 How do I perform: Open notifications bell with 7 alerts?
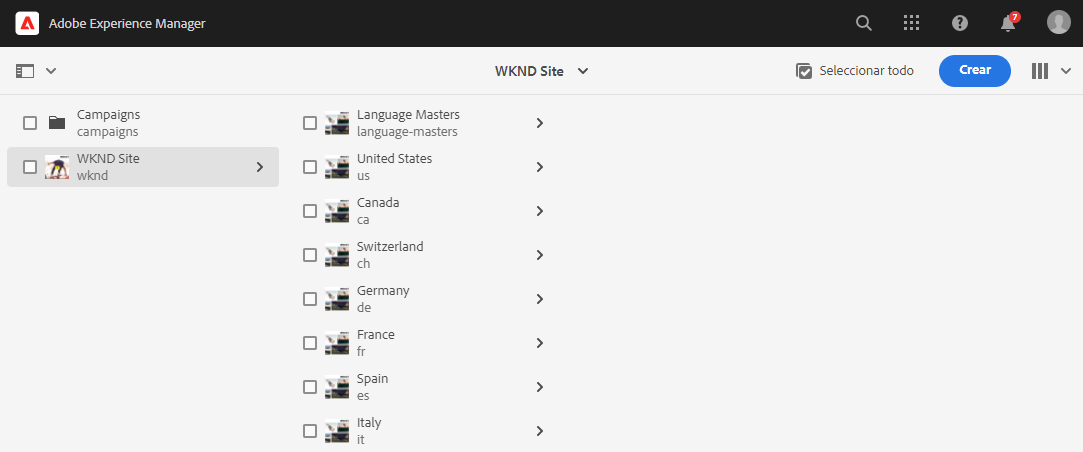click(1009, 22)
